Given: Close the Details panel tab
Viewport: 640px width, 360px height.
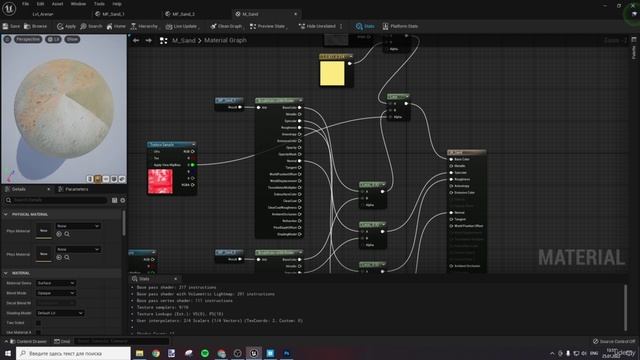Looking at the screenshot, I should [x=49, y=189].
